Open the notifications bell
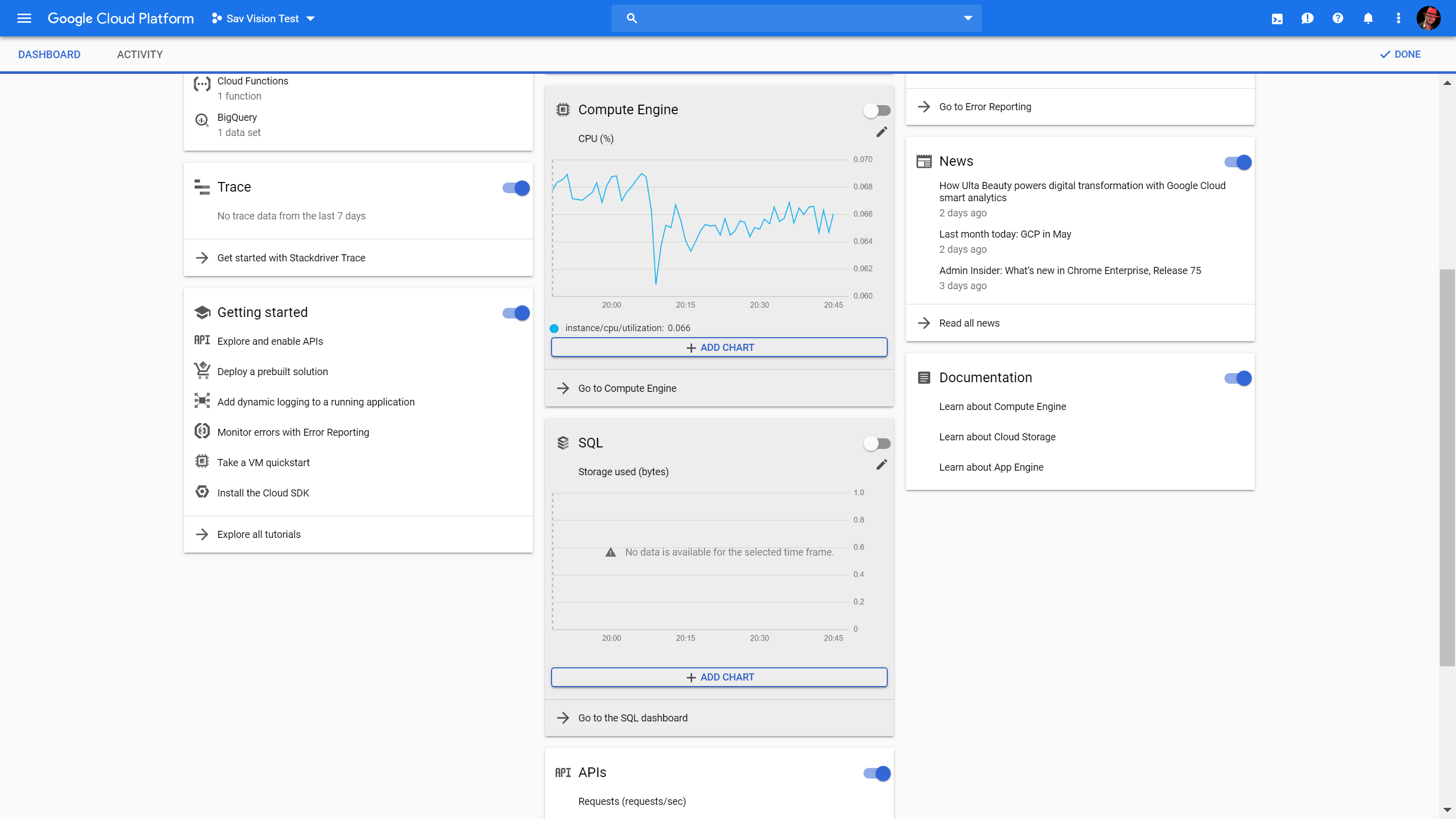1456x819 pixels. pyautogui.click(x=1368, y=19)
